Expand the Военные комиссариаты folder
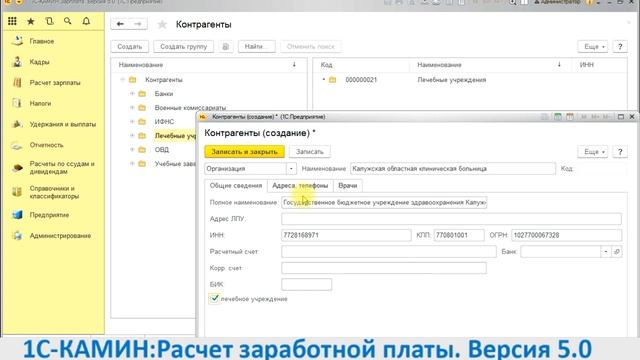 pos(132,108)
